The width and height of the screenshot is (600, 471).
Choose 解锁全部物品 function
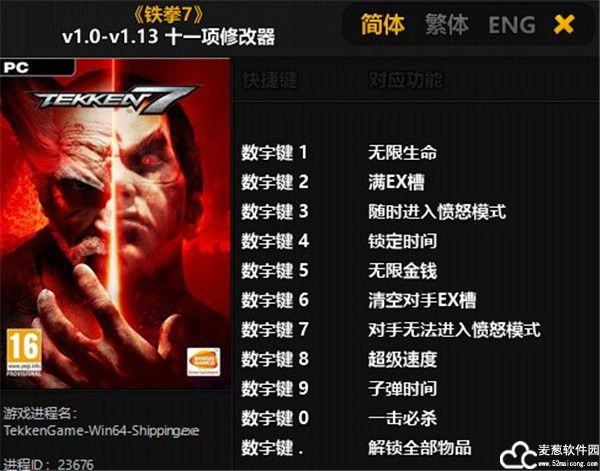tap(420, 447)
